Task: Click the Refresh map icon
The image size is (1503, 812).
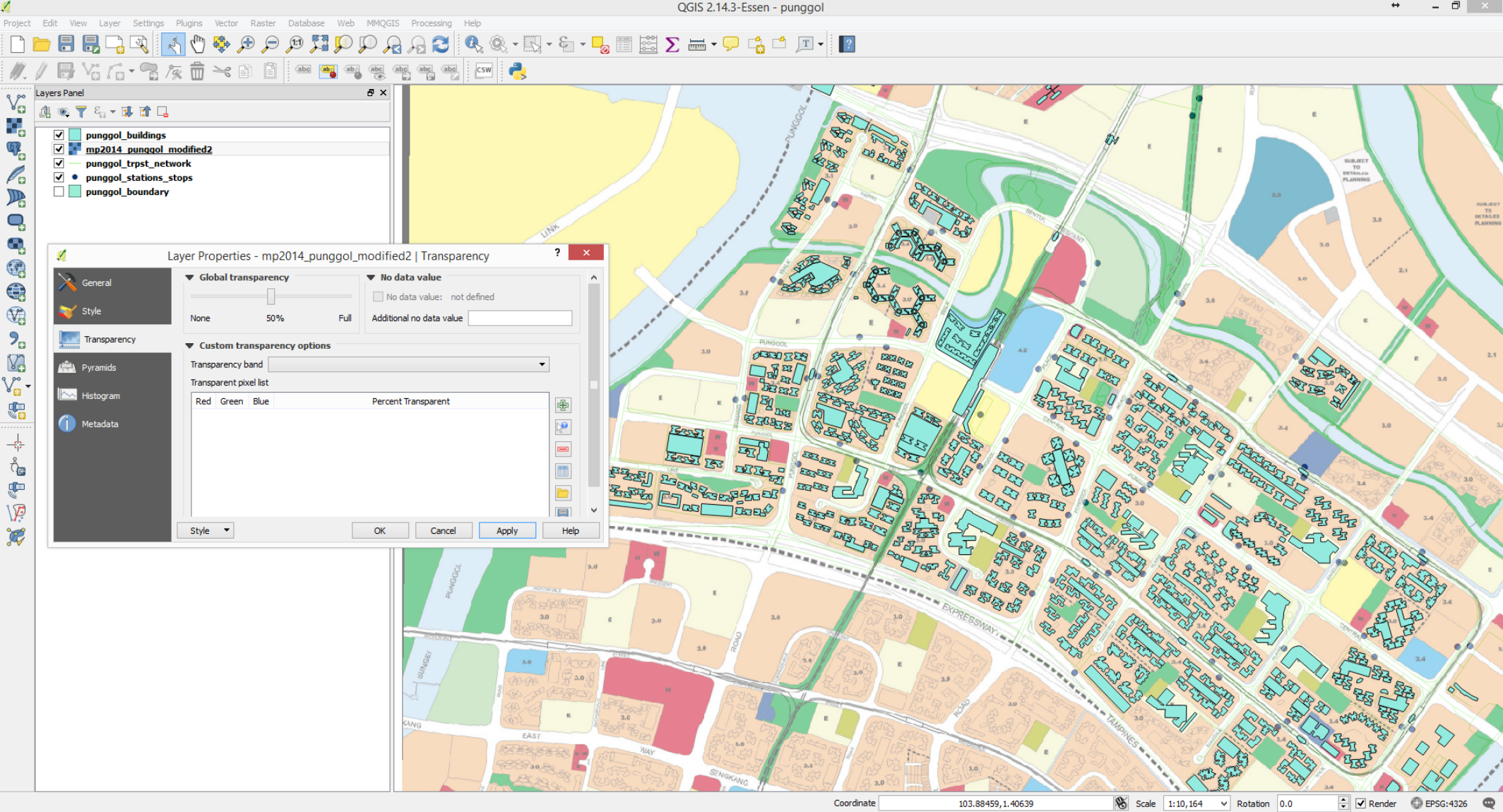Action: (441, 44)
